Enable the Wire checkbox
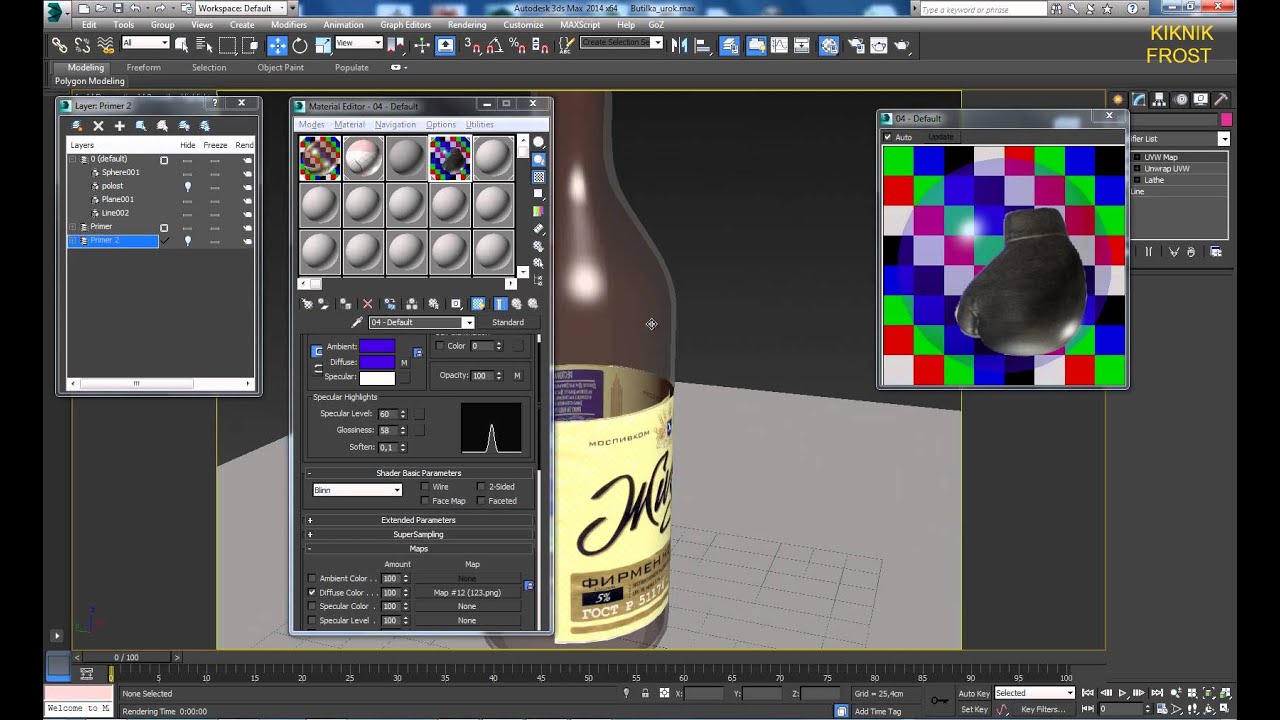1280x720 pixels. point(425,487)
